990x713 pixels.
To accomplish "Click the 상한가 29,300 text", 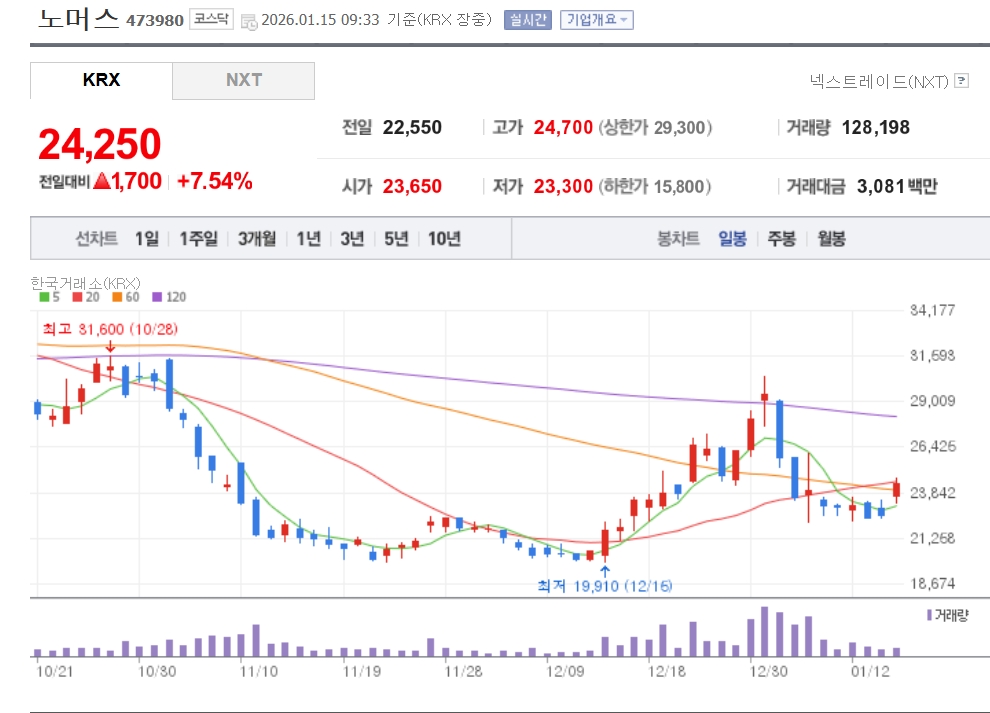I will tap(655, 128).
